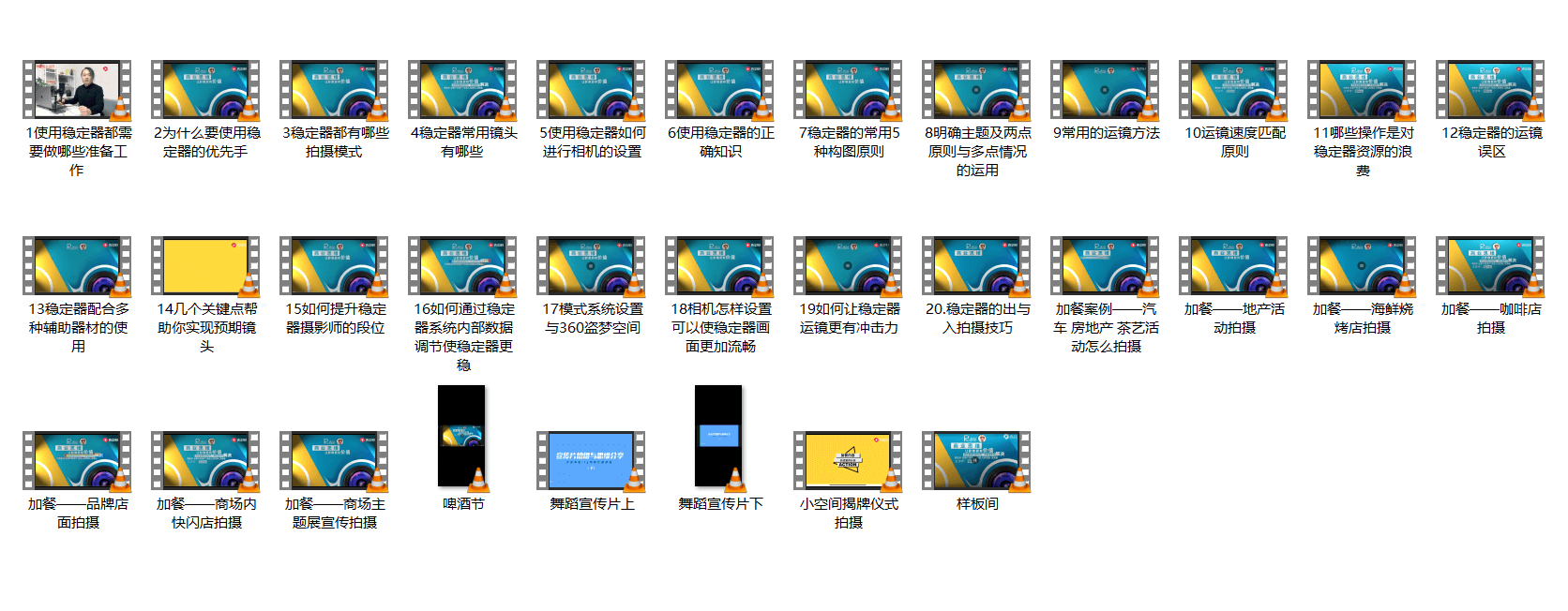This screenshot has height=611, width=1568.
Task: Click the 16如何通过稳定器系统内部数据 video icon
Action: [462, 266]
